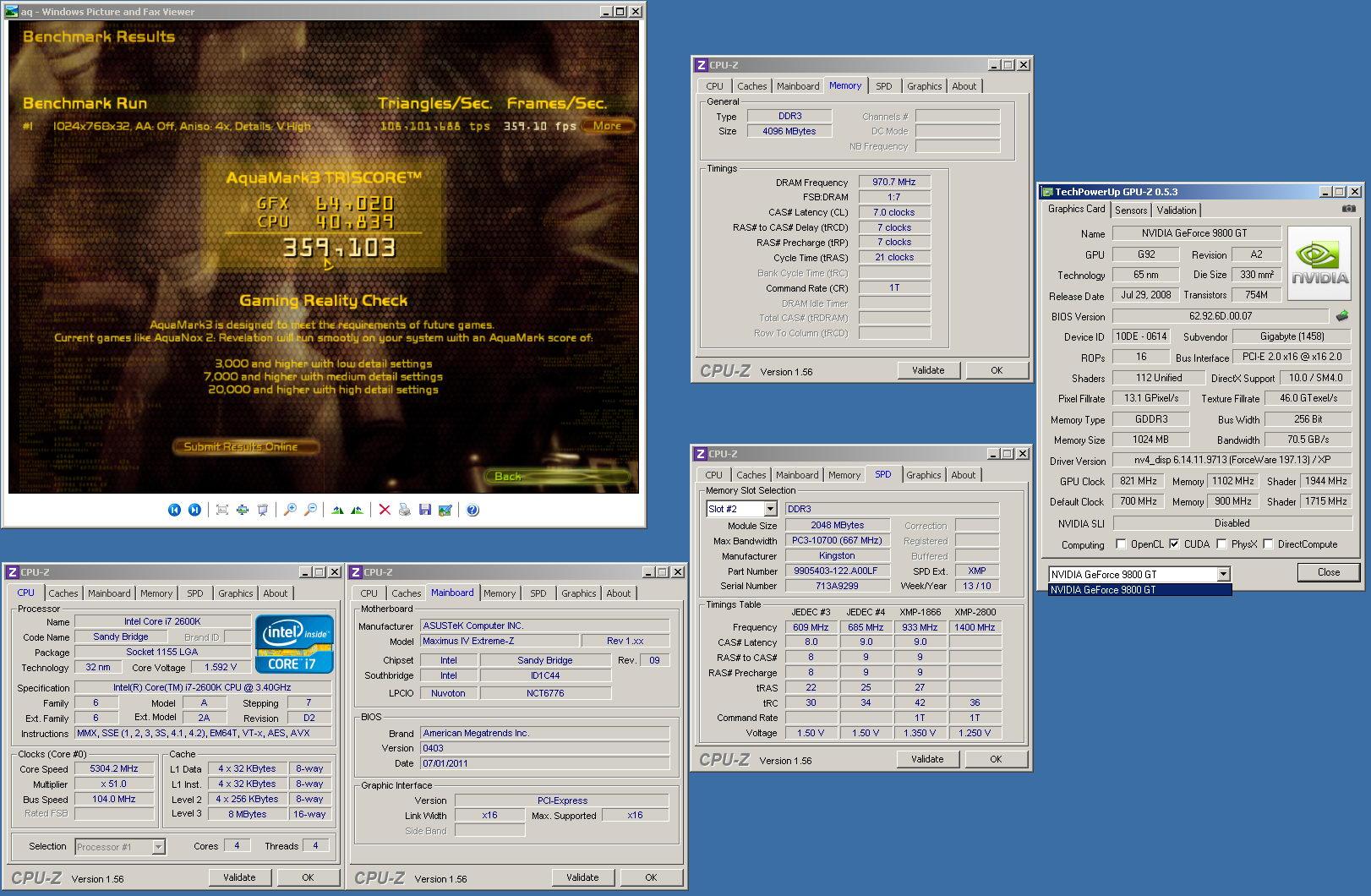Click Close button in GPU-Z

(1329, 572)
